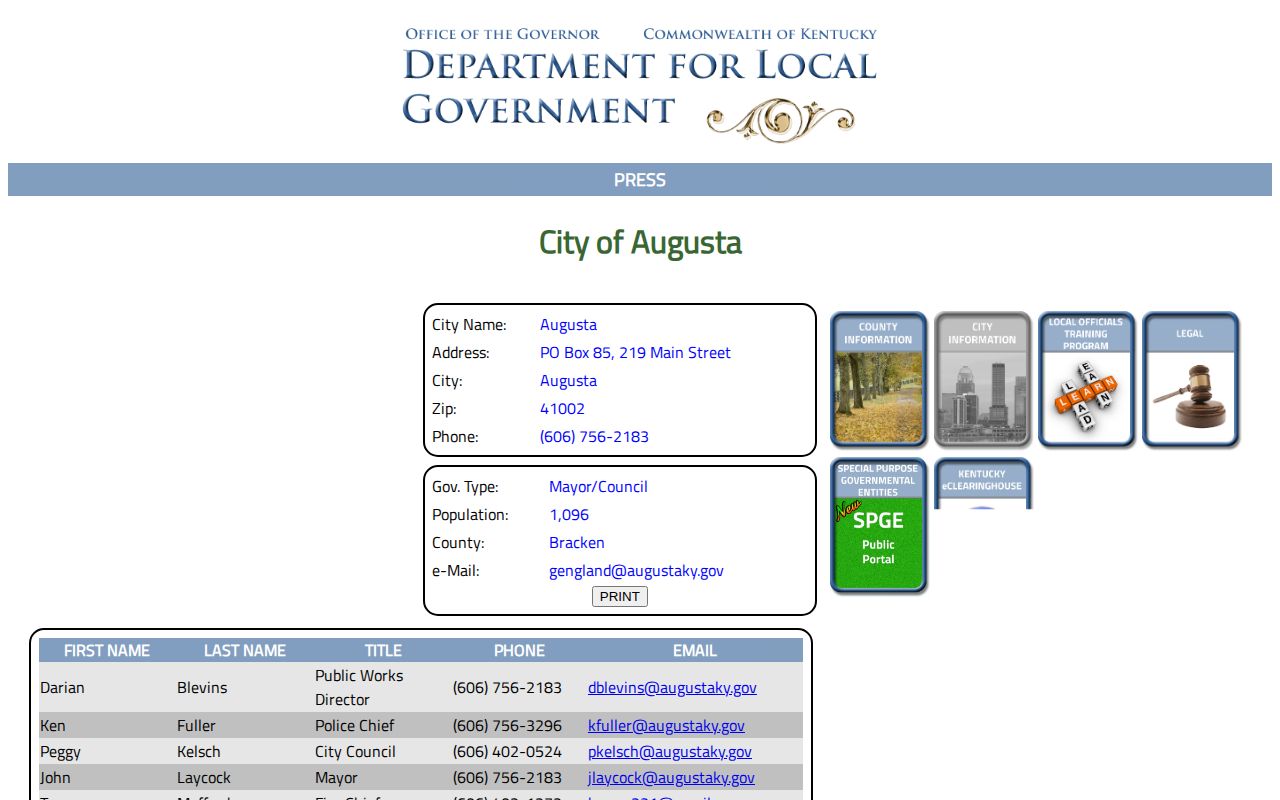
Task: Select Mayor title cell
Action: (336, 778)
